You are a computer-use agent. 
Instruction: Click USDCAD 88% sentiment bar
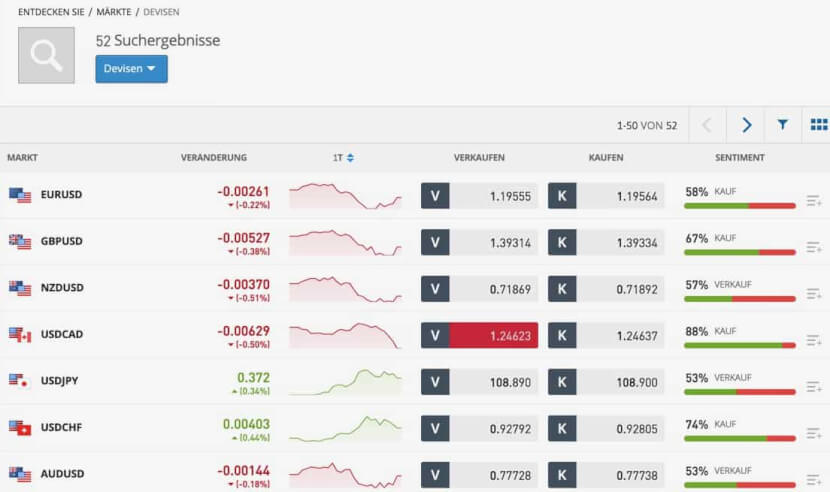(x=740, y=345)
